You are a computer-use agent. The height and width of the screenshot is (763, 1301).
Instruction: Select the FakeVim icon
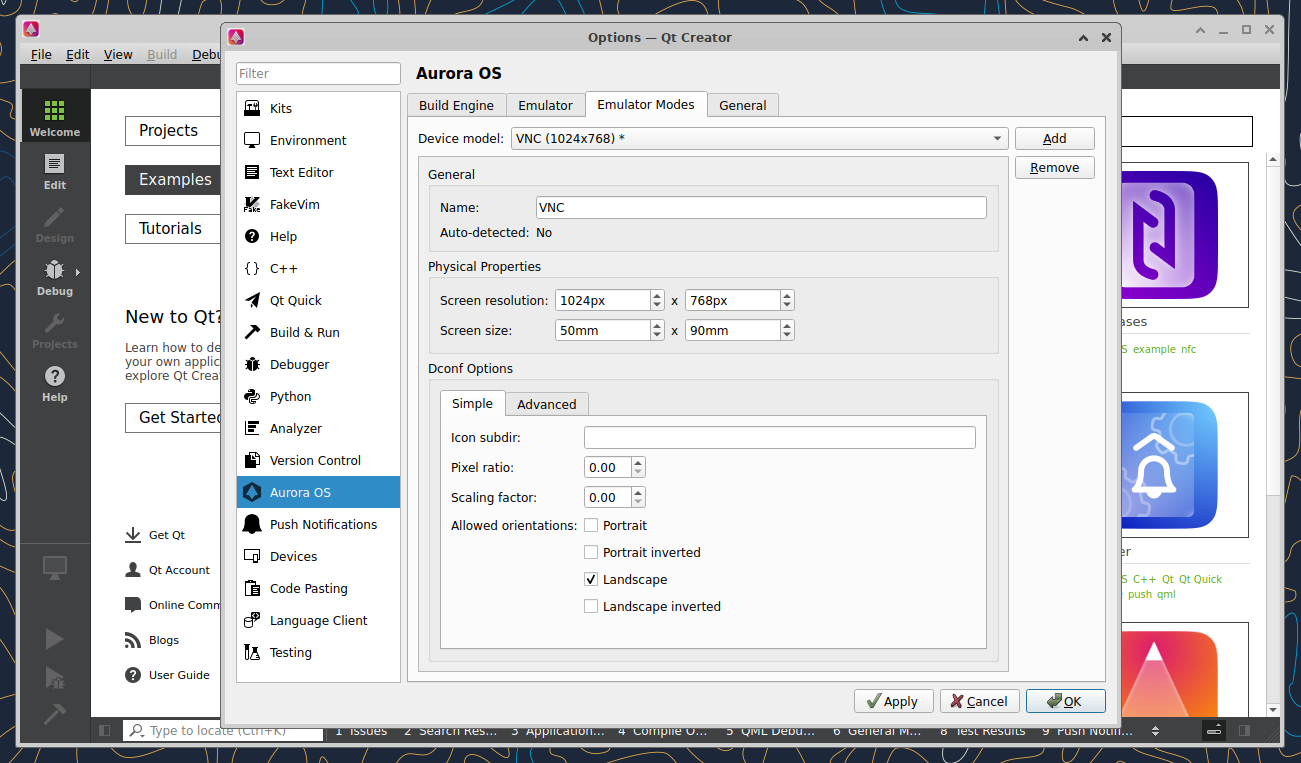pos(252,204)
